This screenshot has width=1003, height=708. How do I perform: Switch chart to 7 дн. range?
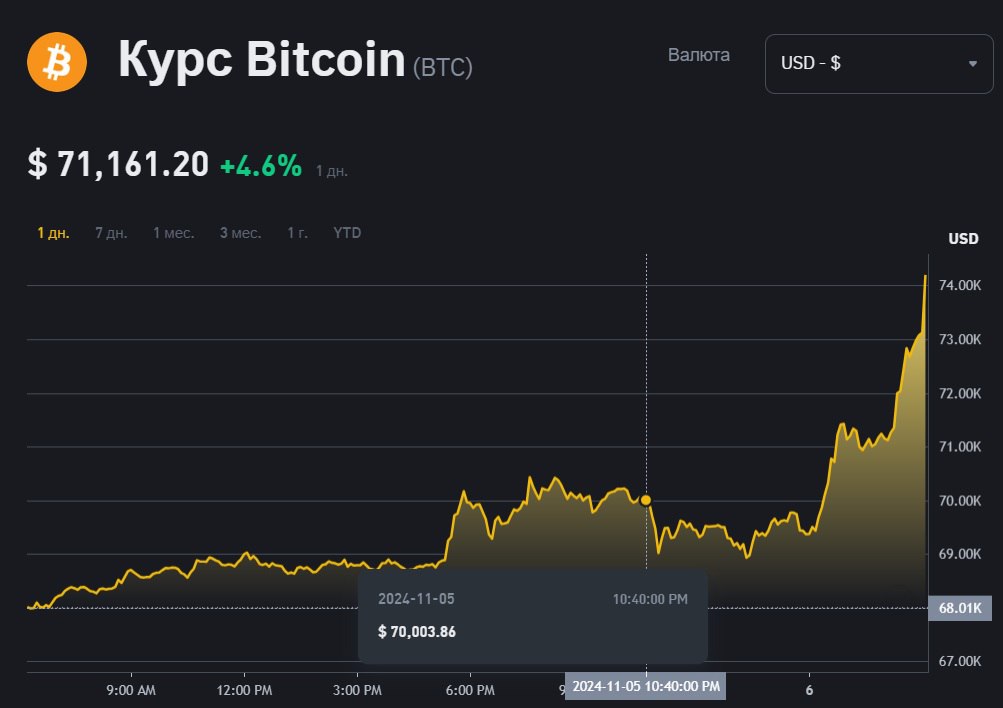pos(111,233)
